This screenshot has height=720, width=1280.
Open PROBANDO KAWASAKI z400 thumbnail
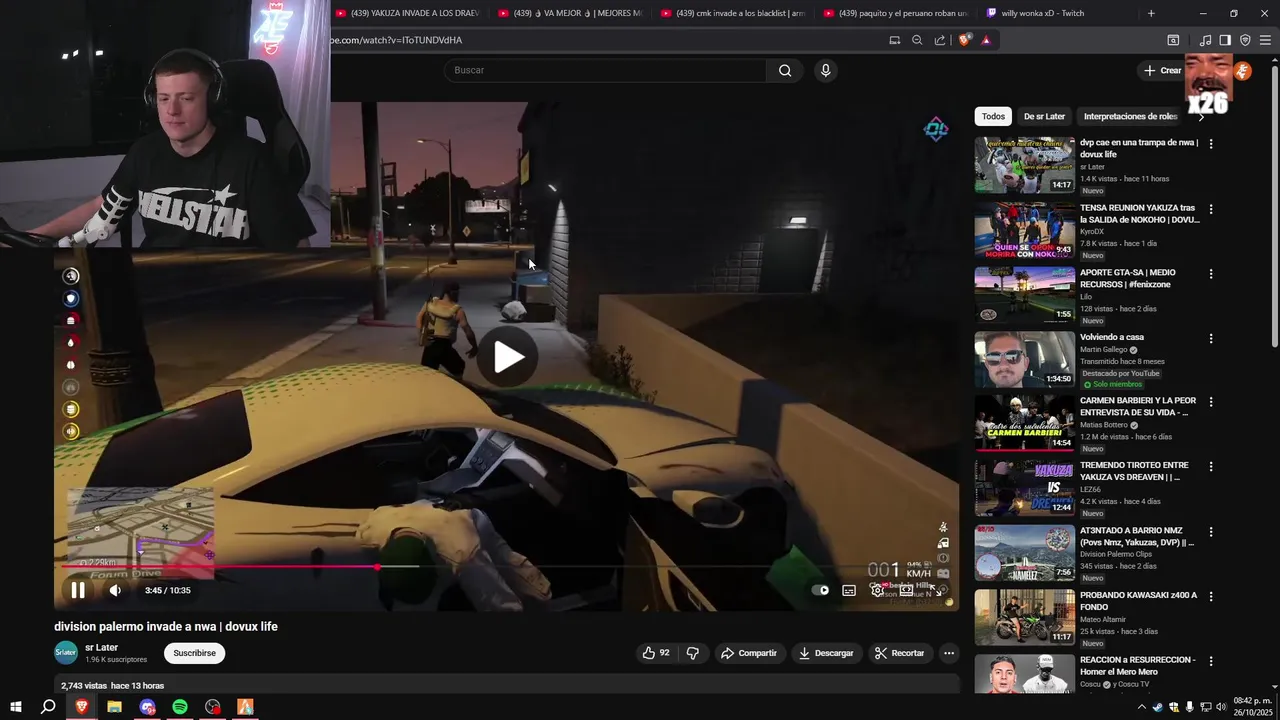pos(1025,617)
